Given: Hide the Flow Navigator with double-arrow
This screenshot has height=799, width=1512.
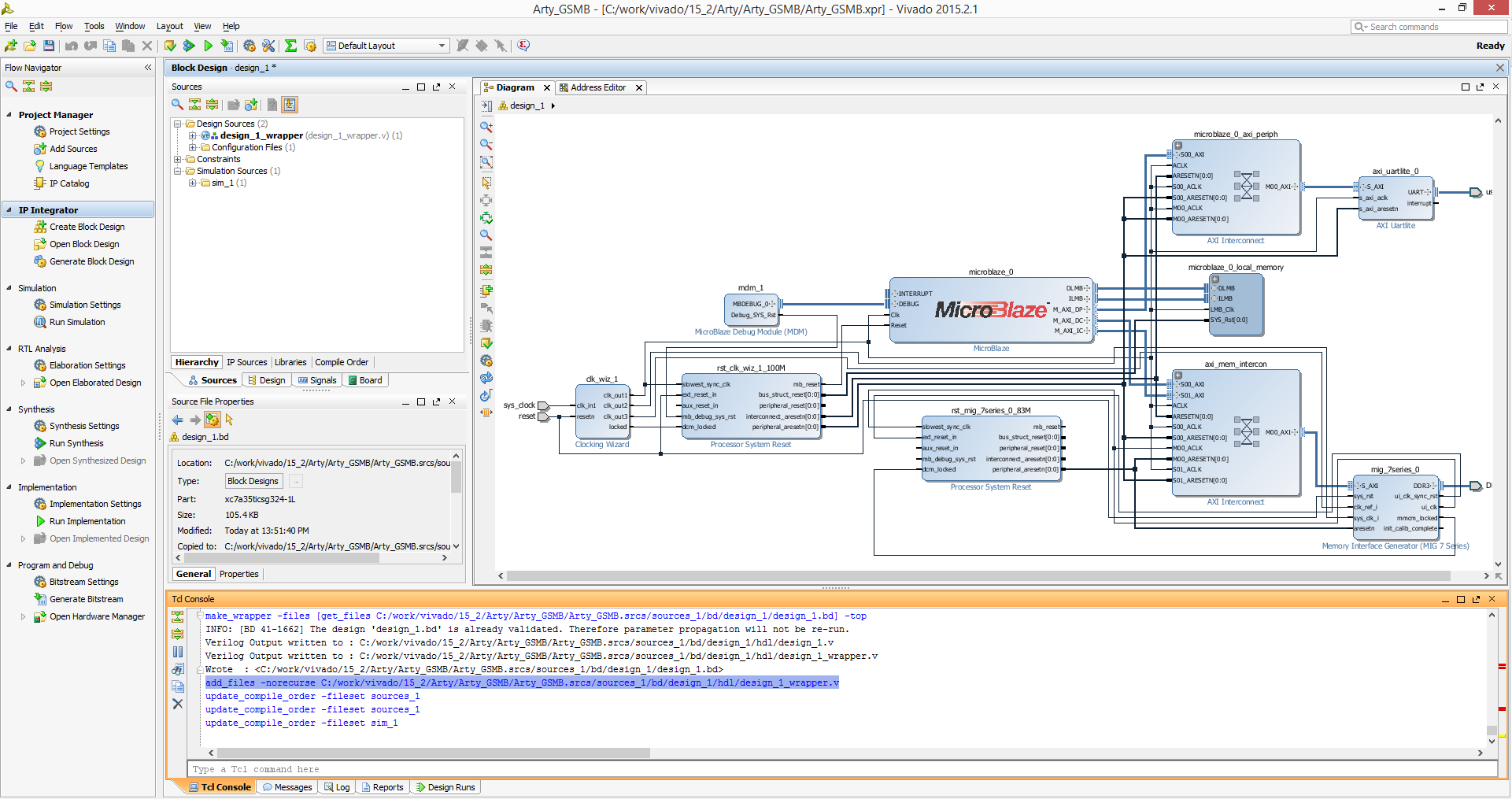Looking at the screenshot, I should 148,68.
